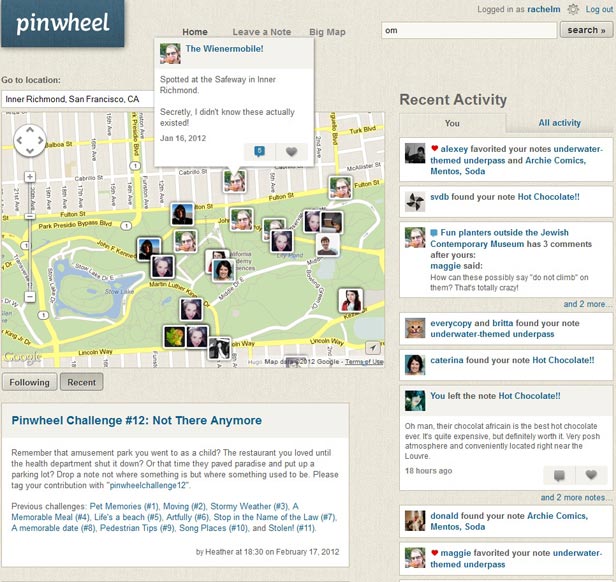Viewport: 616px width, 582px height.
Task: Open maggie link in 'maggie said:' comment
Action: 445,266
